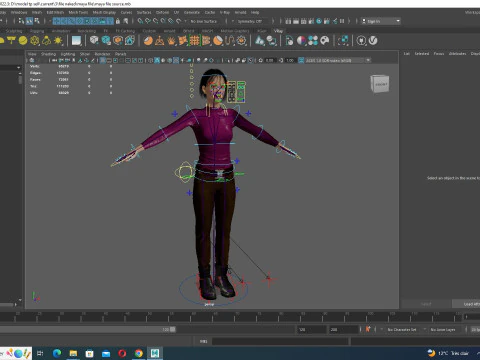This screenshot has height=360, width=480.
Task: Open the Attribute Editor List menu
Action: pyautogui.click(x=407, y=53)
